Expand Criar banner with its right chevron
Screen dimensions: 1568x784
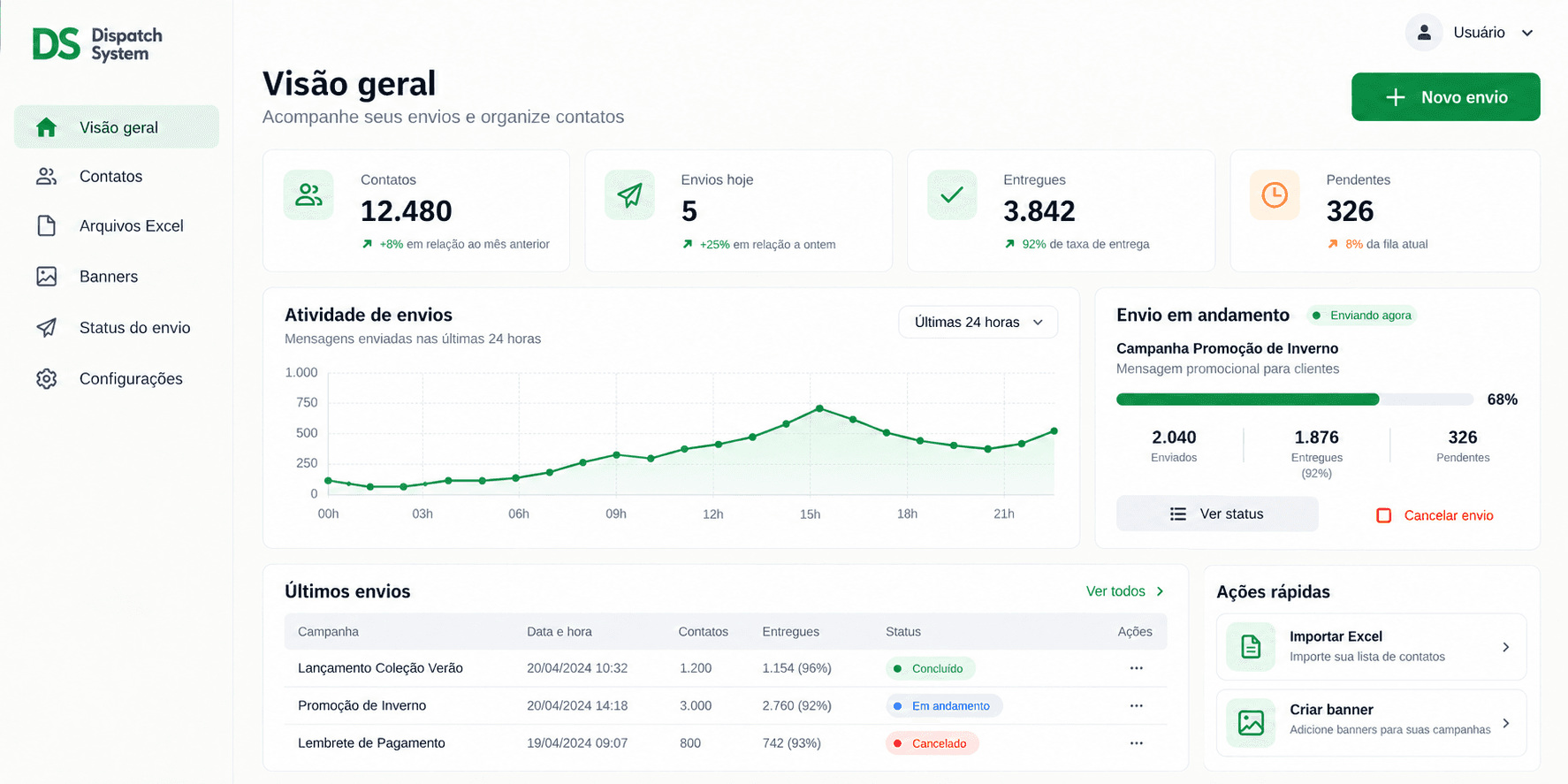tap(1506, 723)
